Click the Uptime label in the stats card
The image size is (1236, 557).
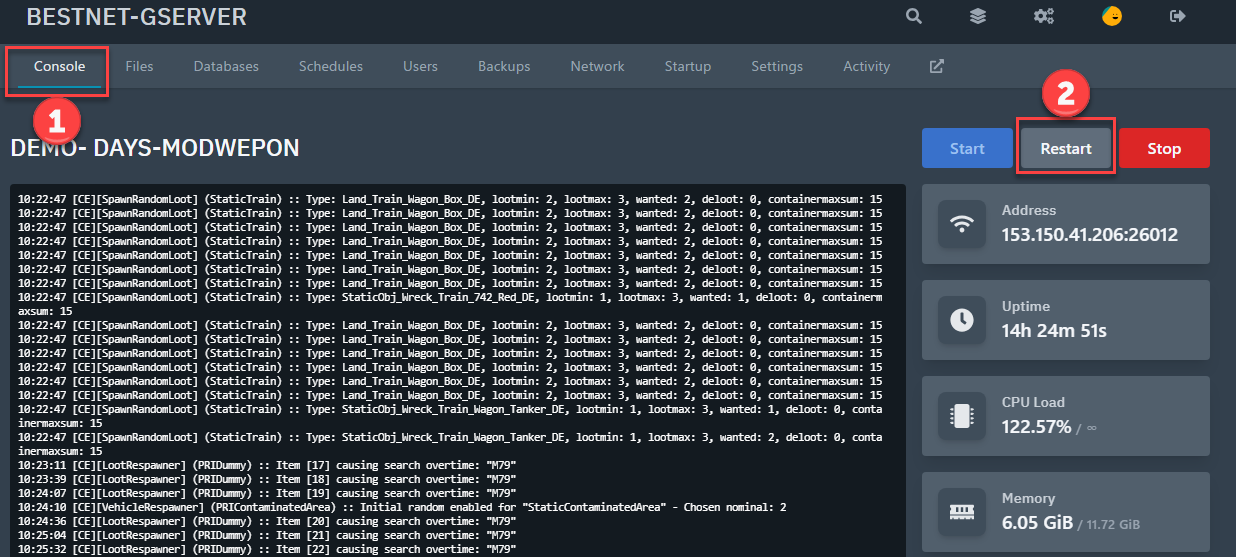[1026, 307]
